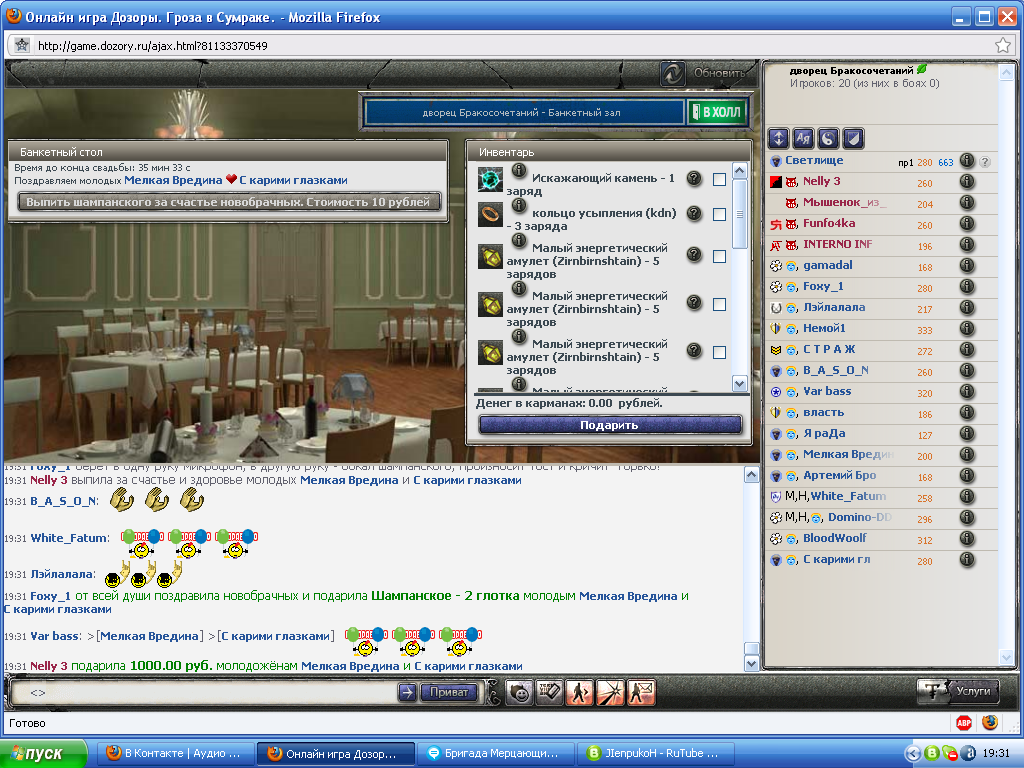Open info for player Var bass
Image resolution: width=1024 pixels, height=768 pixels.
[x=967, y=391]
